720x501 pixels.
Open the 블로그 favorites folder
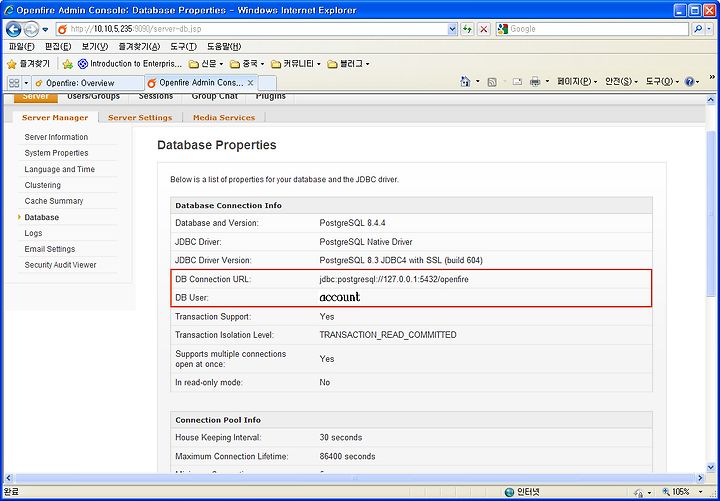[x=349, y=64]
